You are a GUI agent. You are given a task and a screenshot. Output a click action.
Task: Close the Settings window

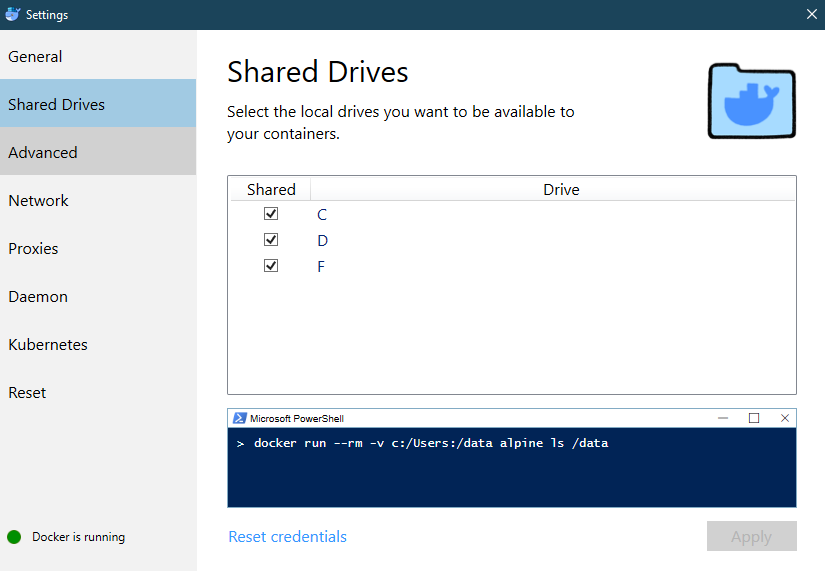(812, 14)
